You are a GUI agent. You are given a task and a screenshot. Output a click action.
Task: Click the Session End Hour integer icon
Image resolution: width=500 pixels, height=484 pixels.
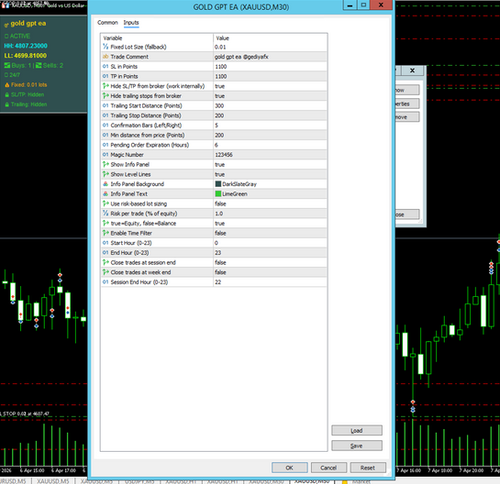(x=106, y=282)
